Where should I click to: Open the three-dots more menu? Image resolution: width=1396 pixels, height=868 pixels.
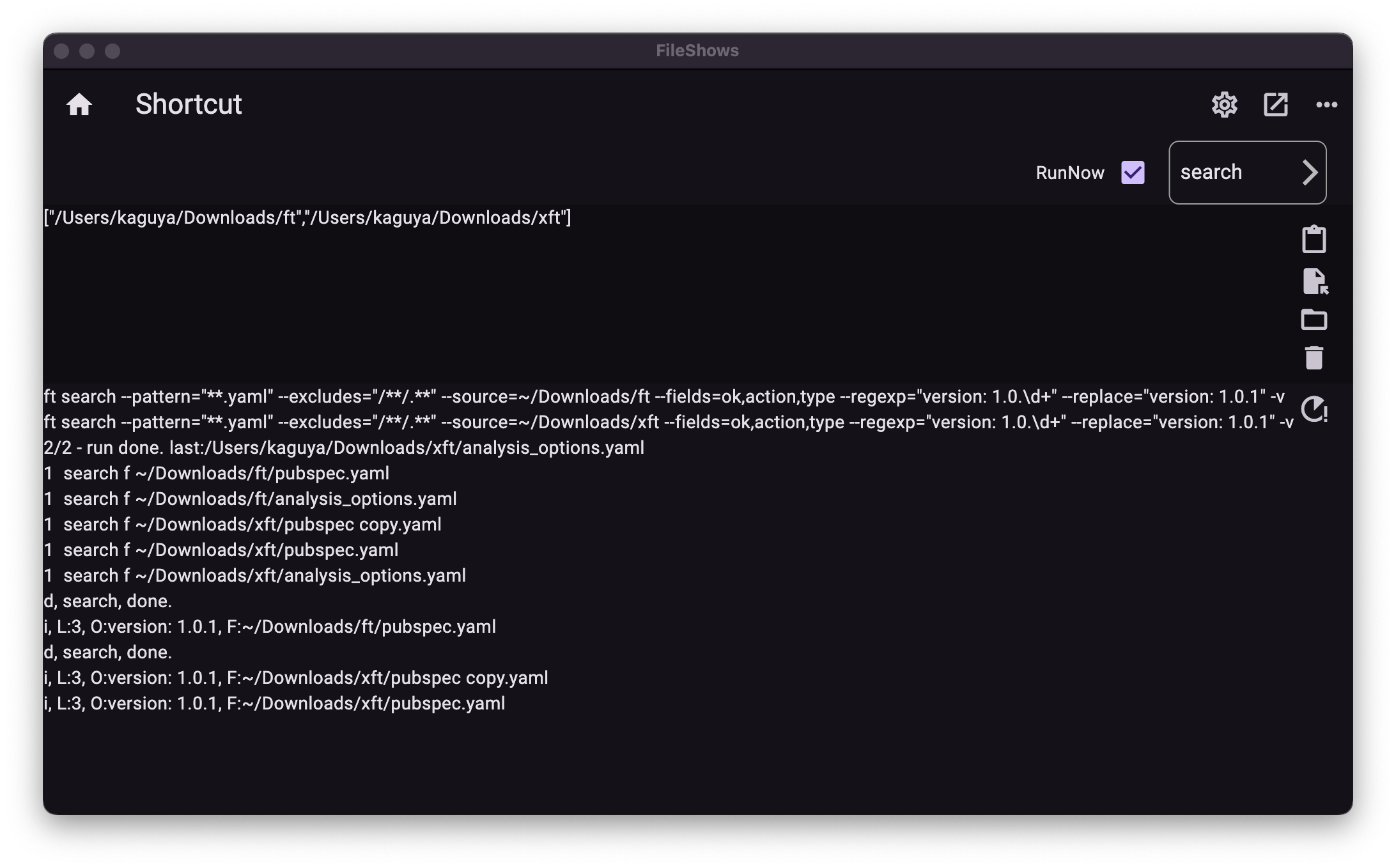pyautogui.click(x=1326, y=104)
